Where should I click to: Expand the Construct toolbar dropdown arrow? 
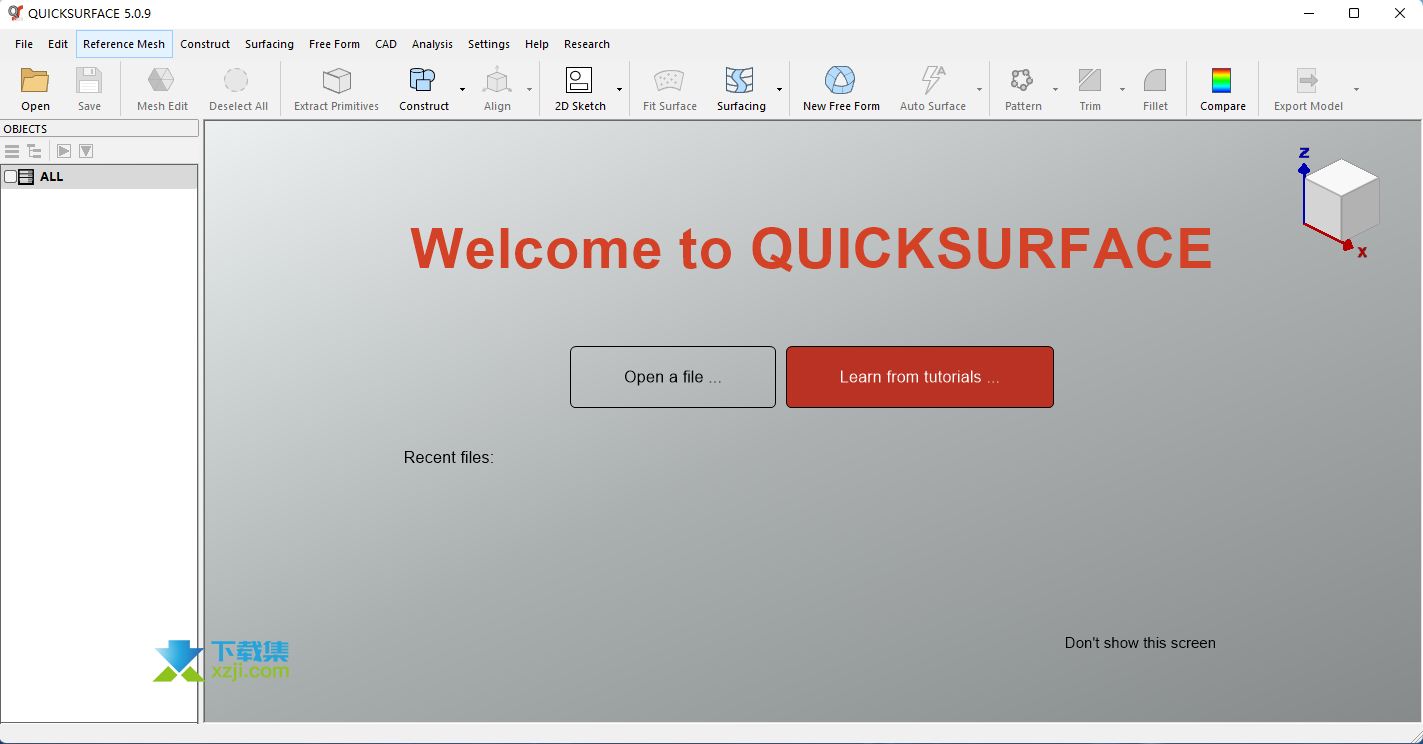pyautogui.click(x=462, y=90)
